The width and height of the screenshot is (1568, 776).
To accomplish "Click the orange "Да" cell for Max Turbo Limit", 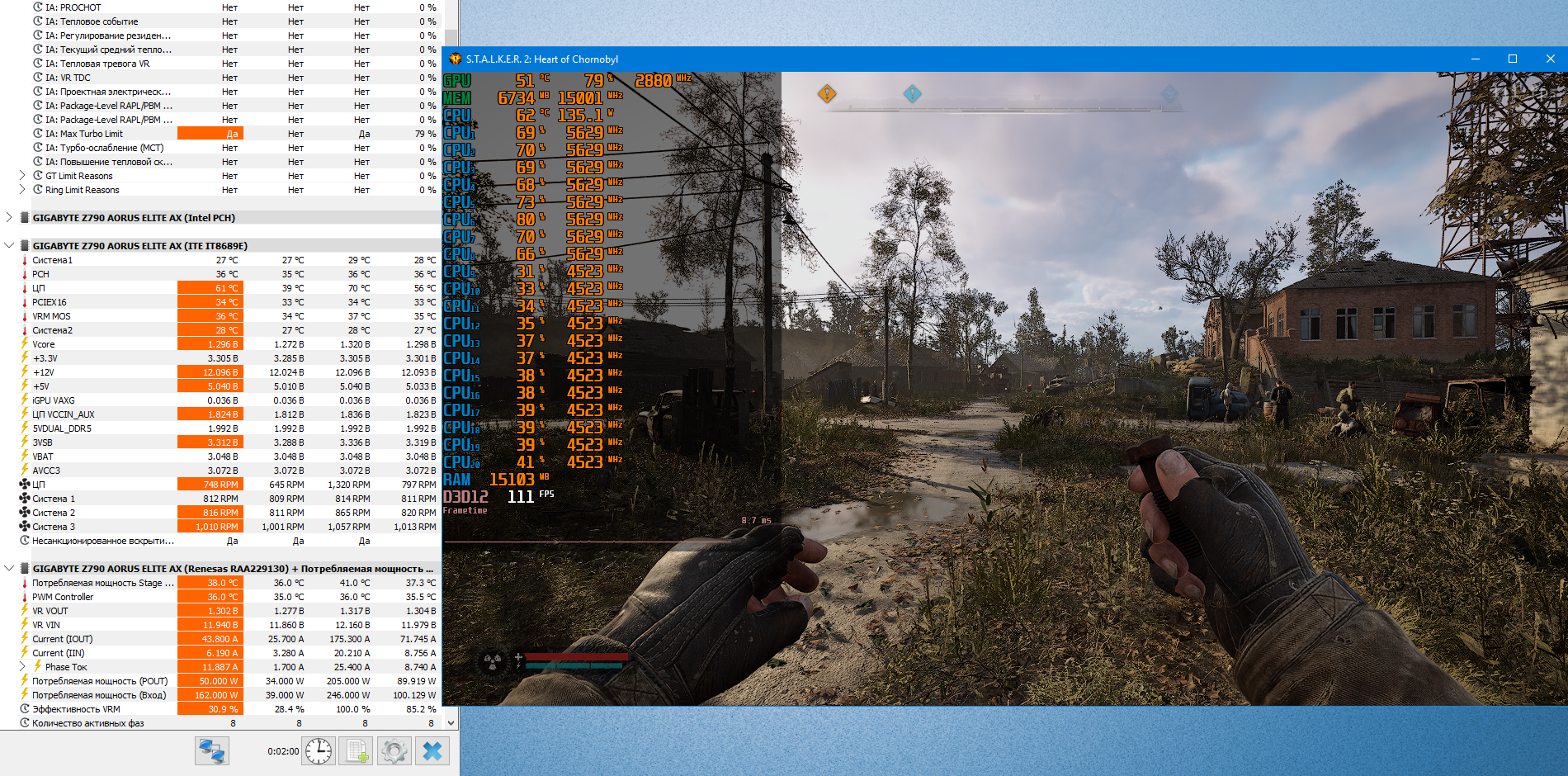I will pyautogui.click(x=210, y=134).
